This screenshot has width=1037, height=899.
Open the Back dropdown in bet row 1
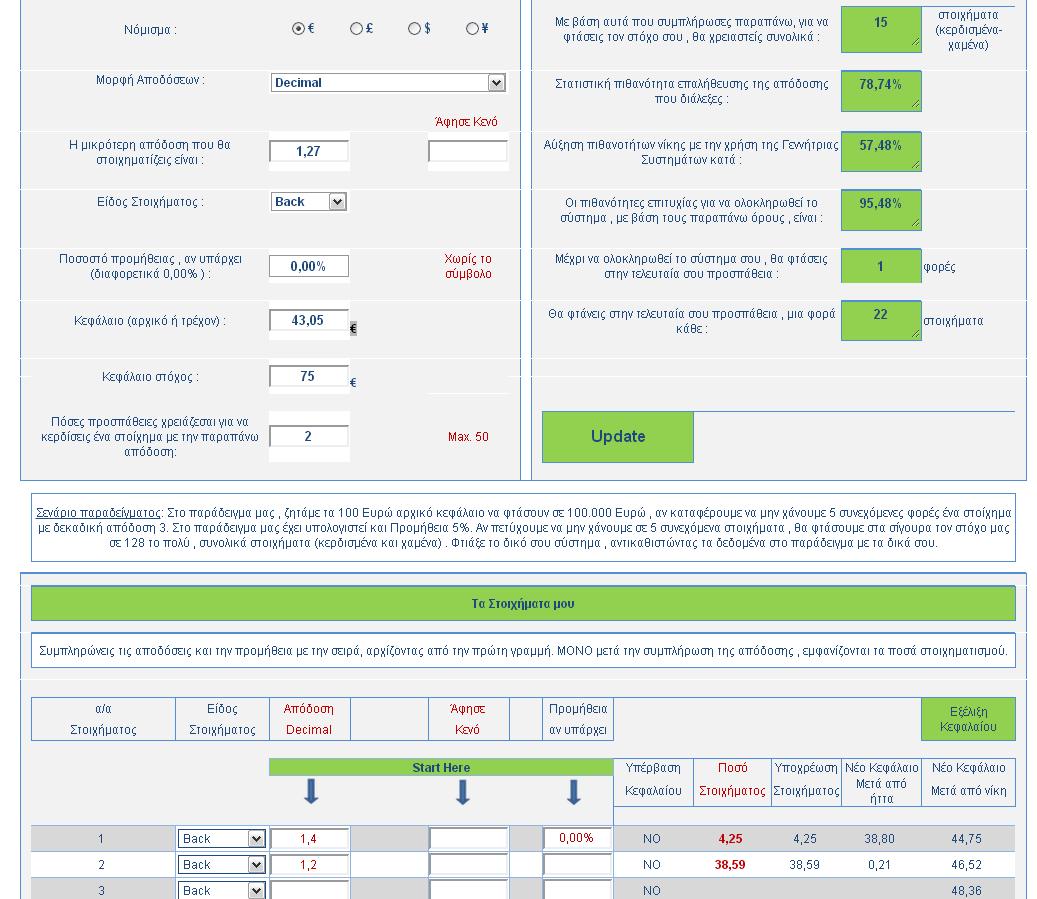click(222, 839)
